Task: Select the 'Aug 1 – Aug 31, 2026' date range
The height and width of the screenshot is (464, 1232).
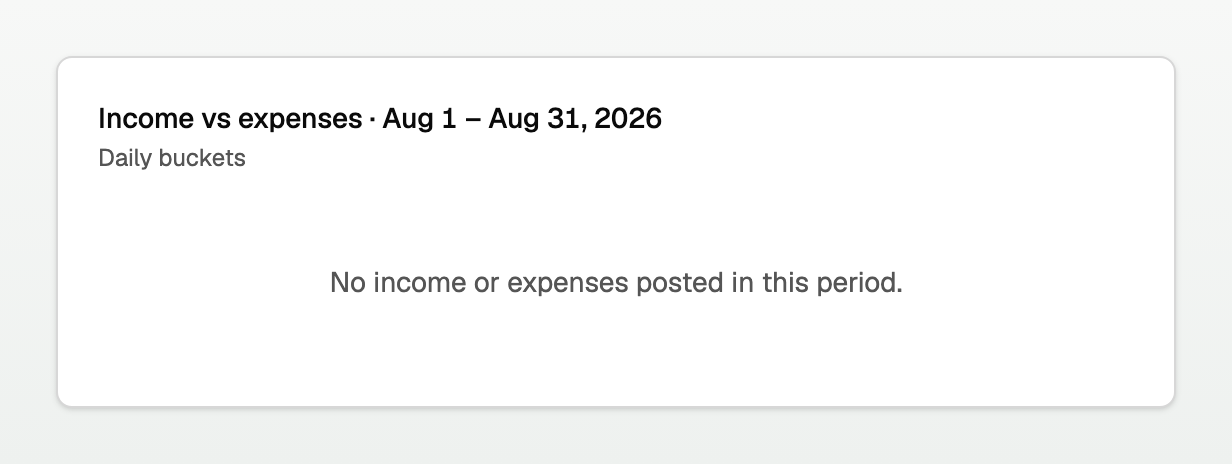Action: pyautogui.click(x=522, y=119)
